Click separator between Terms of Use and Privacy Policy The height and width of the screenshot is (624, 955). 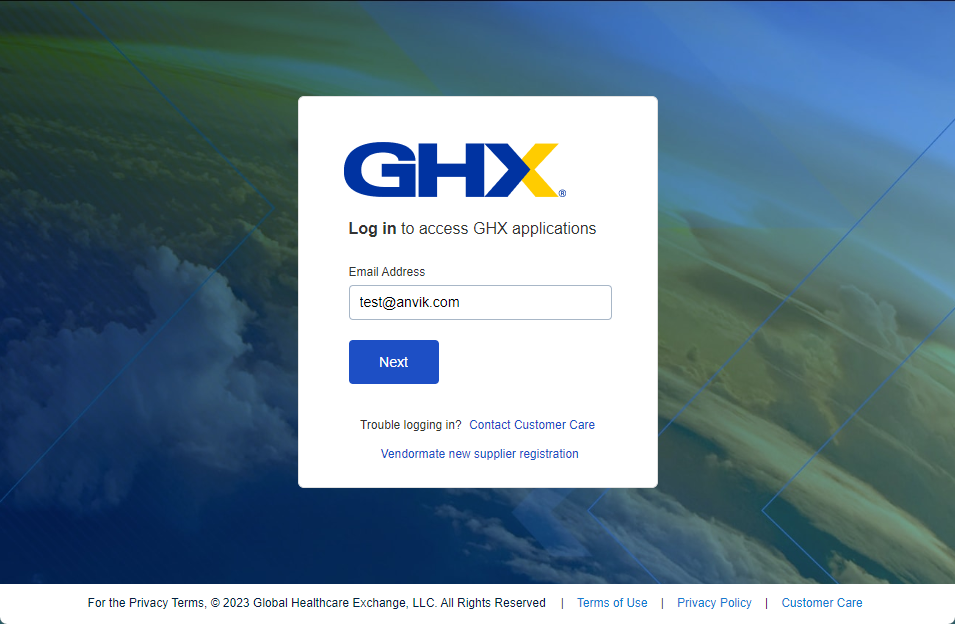(662, 603)
